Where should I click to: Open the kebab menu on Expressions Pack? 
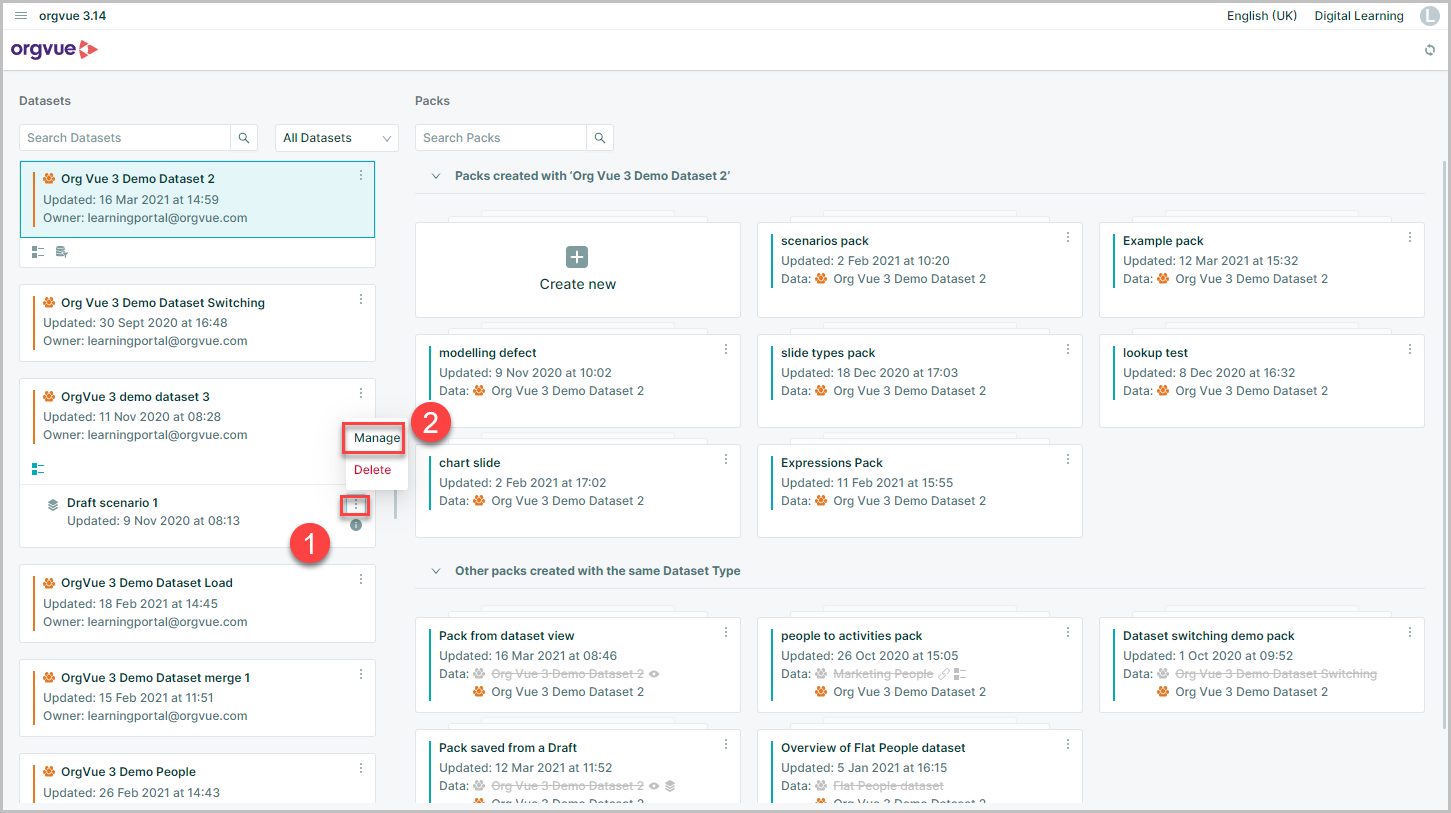(x=1068, y=459)
